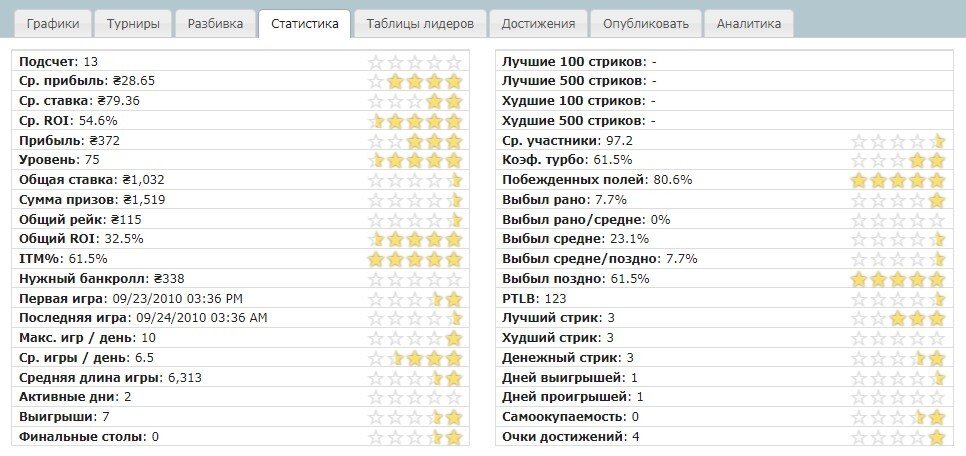Click the star rating for Выбыл поздно
This screenshot has height=456, width=966.
pyautogui.click(x=897, y=278)
